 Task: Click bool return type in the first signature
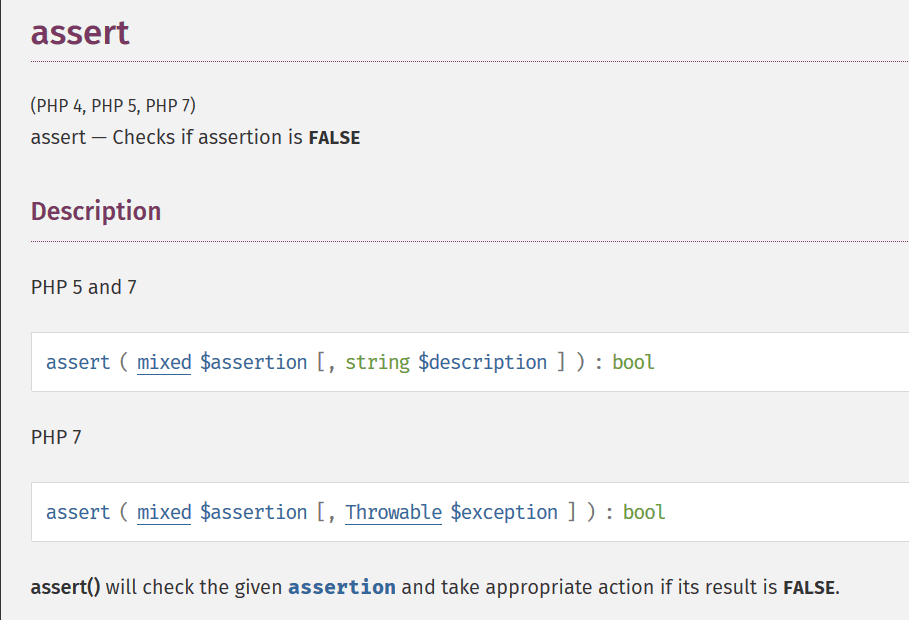633,362
